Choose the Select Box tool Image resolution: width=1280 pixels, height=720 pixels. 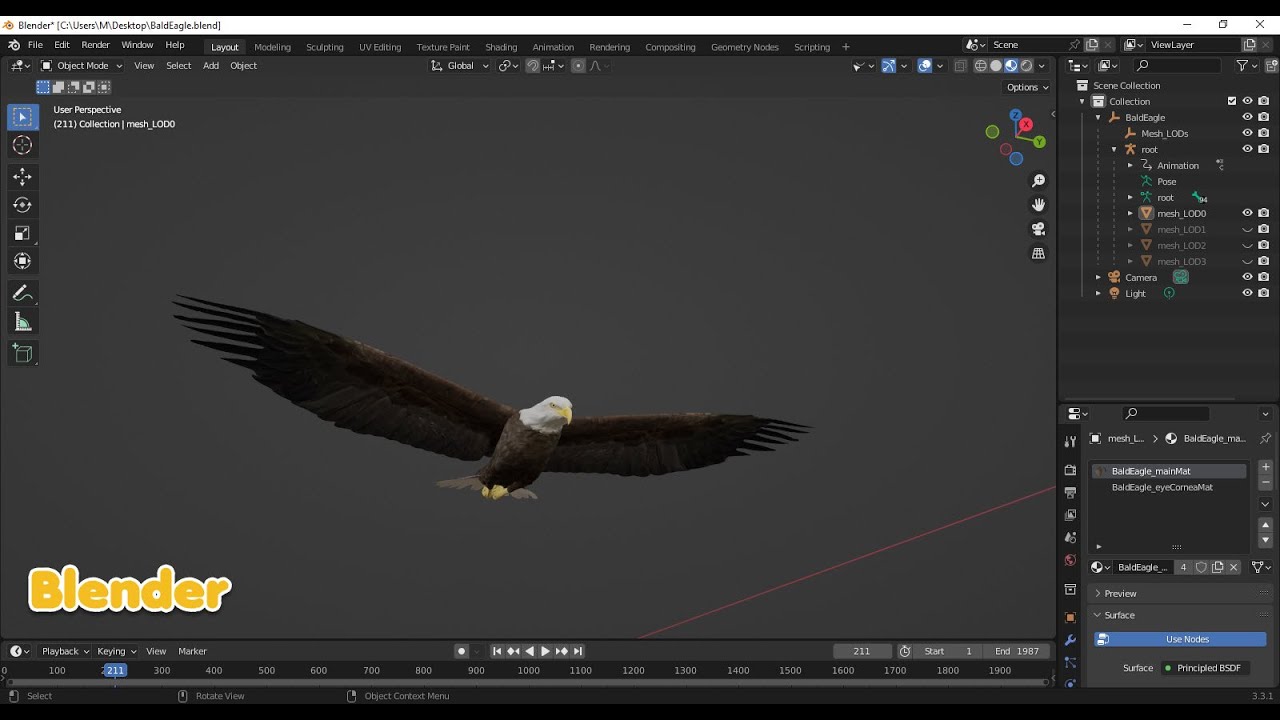(x=22, y=117)
